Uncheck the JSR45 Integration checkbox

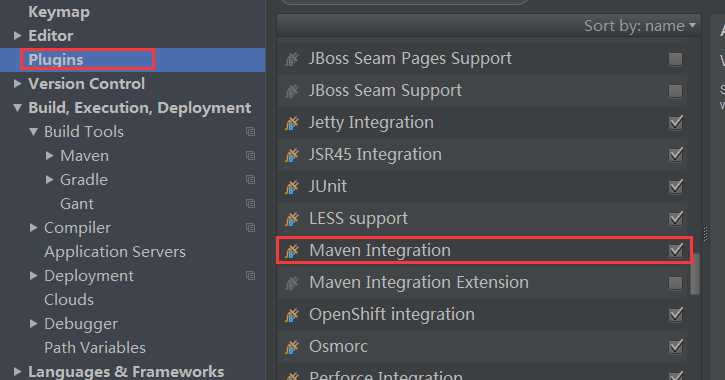[x=676, y=154]
